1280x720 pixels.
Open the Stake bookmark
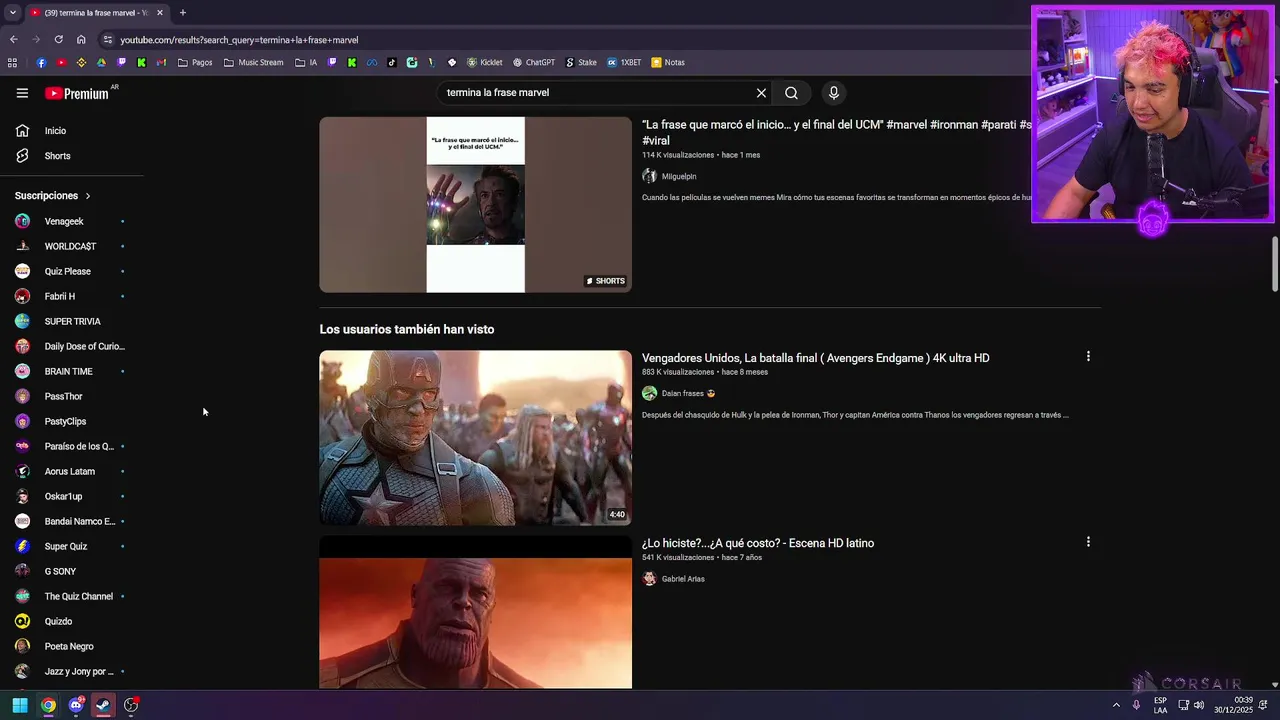coord(581,62)
